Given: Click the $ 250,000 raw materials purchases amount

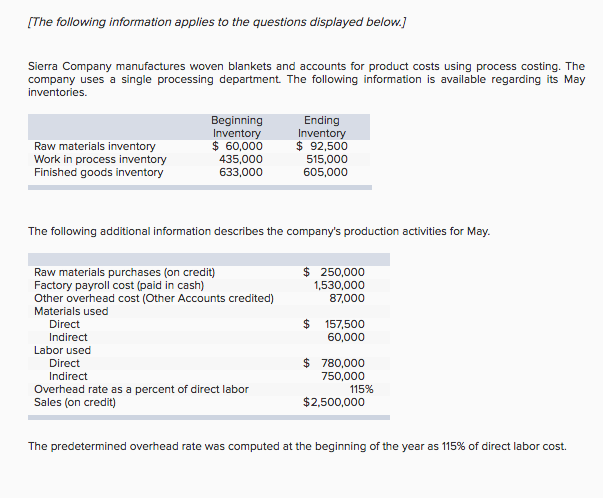Looking at the screenshot, I should click(x=334, y=272).
